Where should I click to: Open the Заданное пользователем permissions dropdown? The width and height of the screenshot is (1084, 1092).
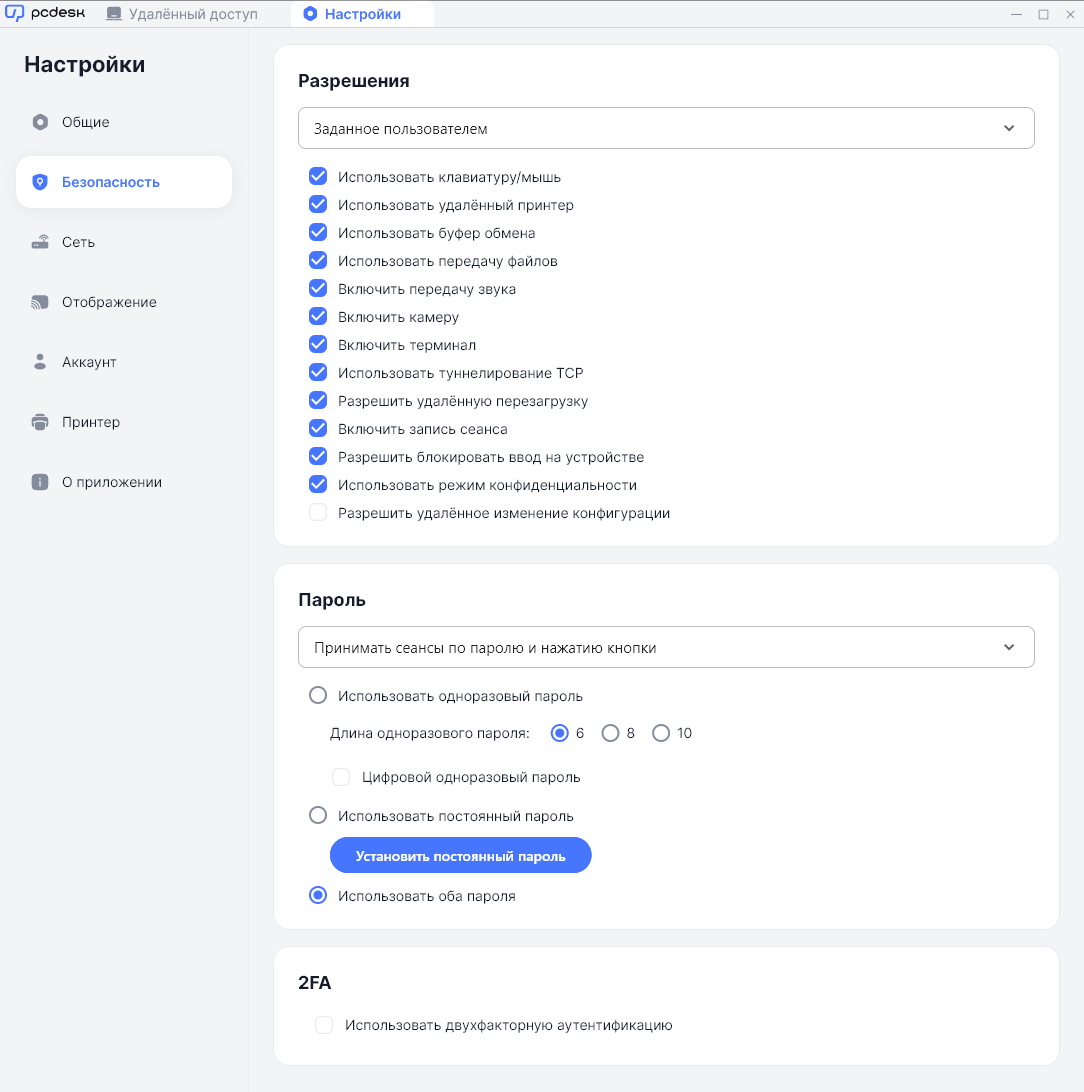pyautogui.click(x=666, y=128)
